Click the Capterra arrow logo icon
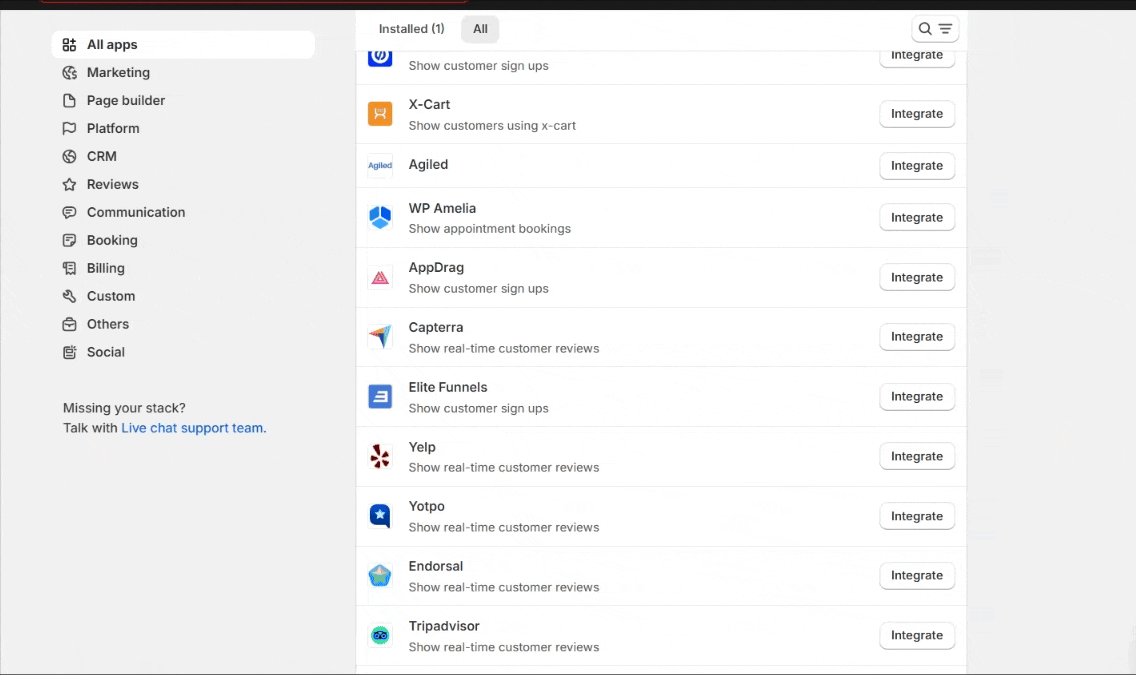Viewport: 1136px width, 675px height. point(380,337)
